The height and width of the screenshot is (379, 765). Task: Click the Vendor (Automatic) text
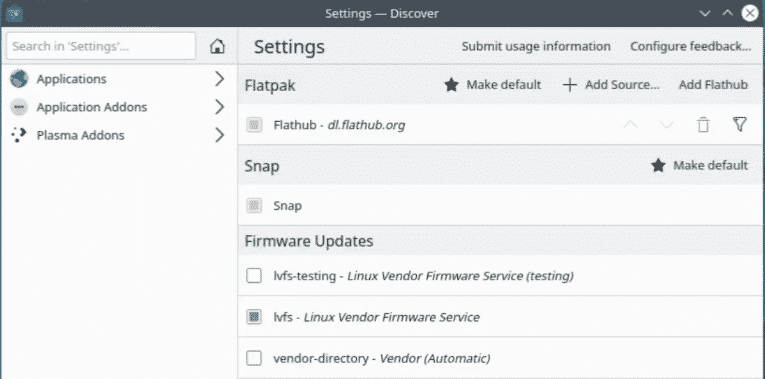pyautogui.click(x=435, y=359)
